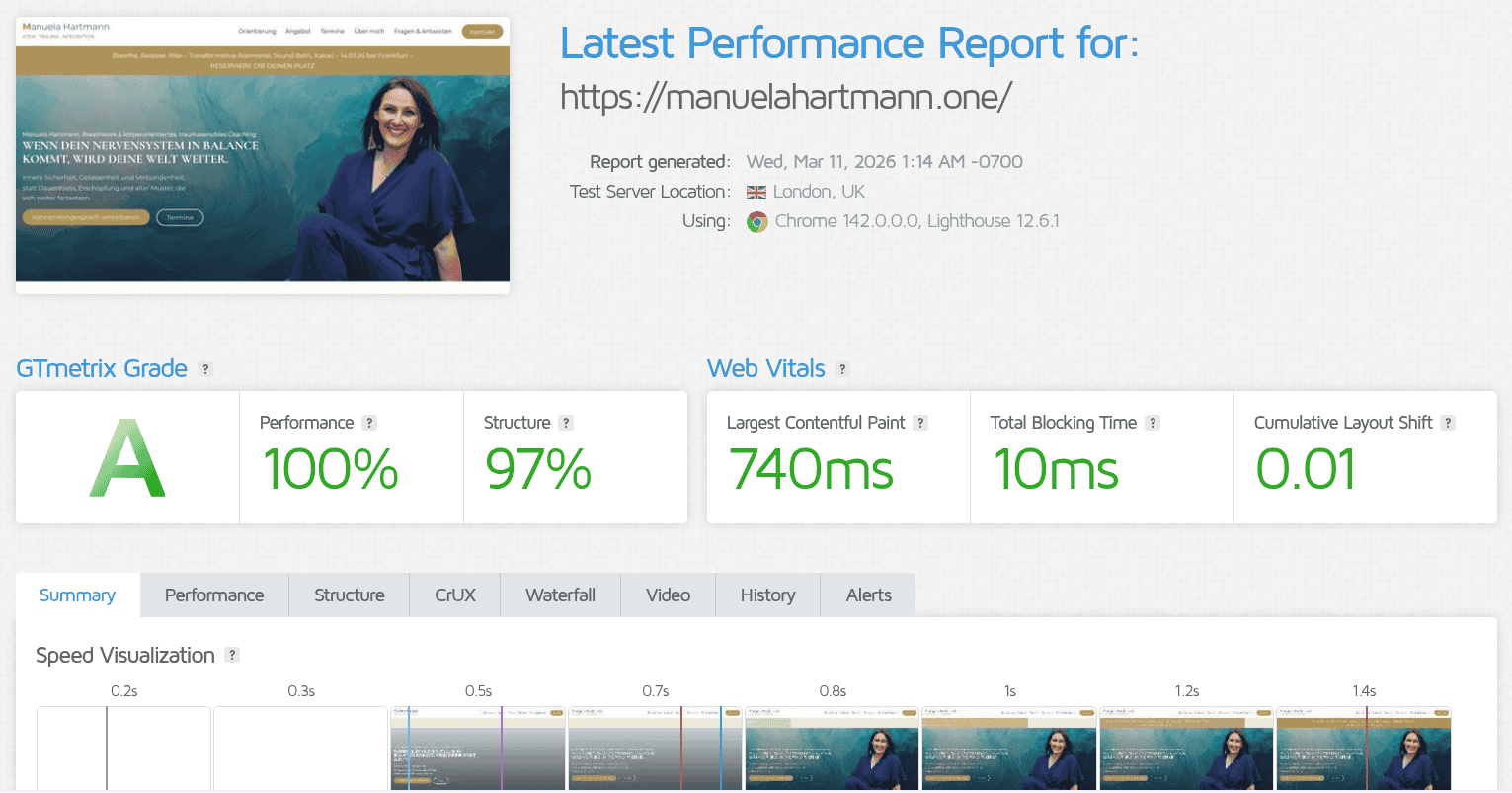Image resolution: width=1512 pixels, height=793 pixels.
Task: Open the Structure tab
Action: 349,595
